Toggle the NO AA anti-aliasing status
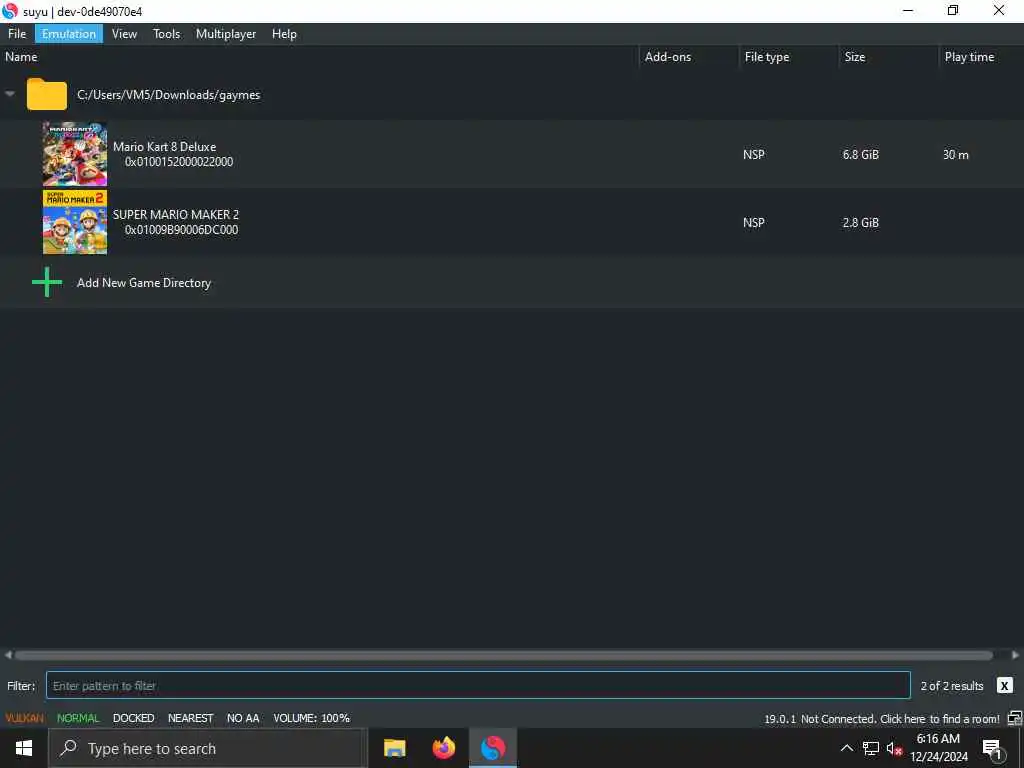The image size is (1024, 768). [243, 718]
